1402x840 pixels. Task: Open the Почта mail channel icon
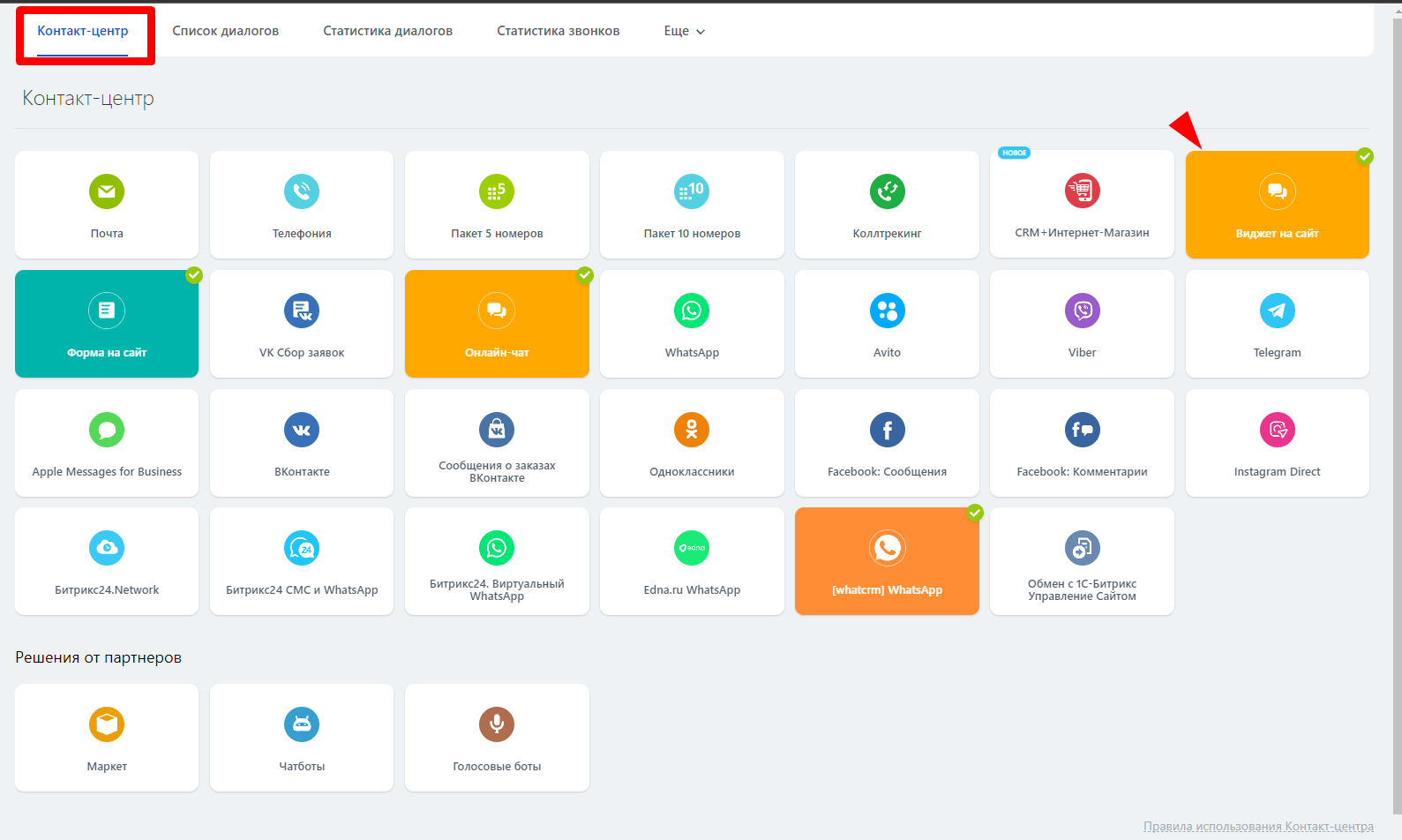(107, 191)
